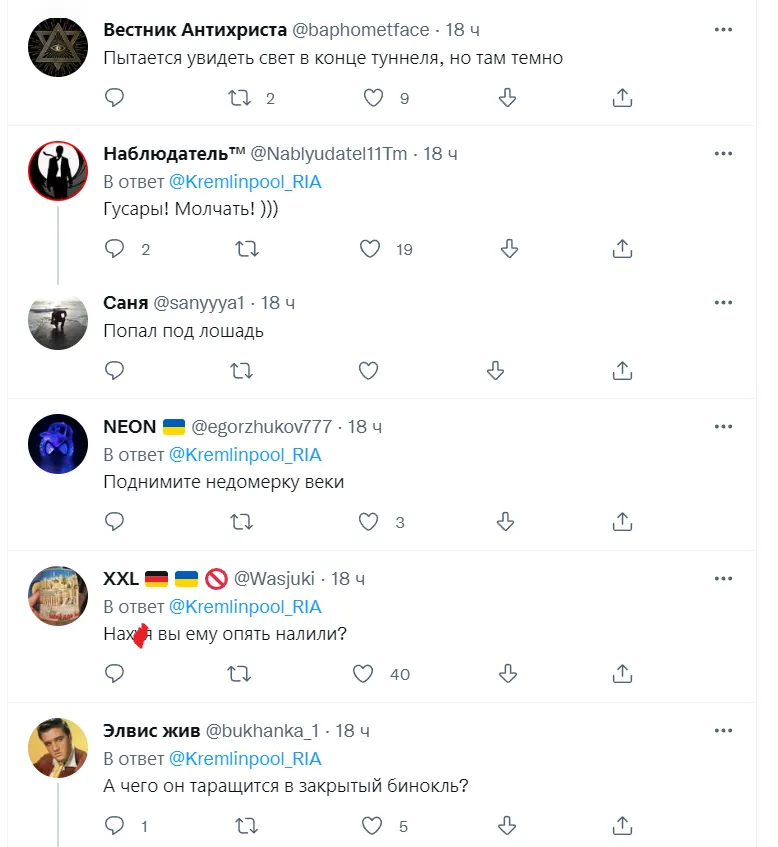This screenshot has height=847, width=778.
Task: Retweet the "Гусары! Молчать!" tweet
Action: [x=241, y=248]
